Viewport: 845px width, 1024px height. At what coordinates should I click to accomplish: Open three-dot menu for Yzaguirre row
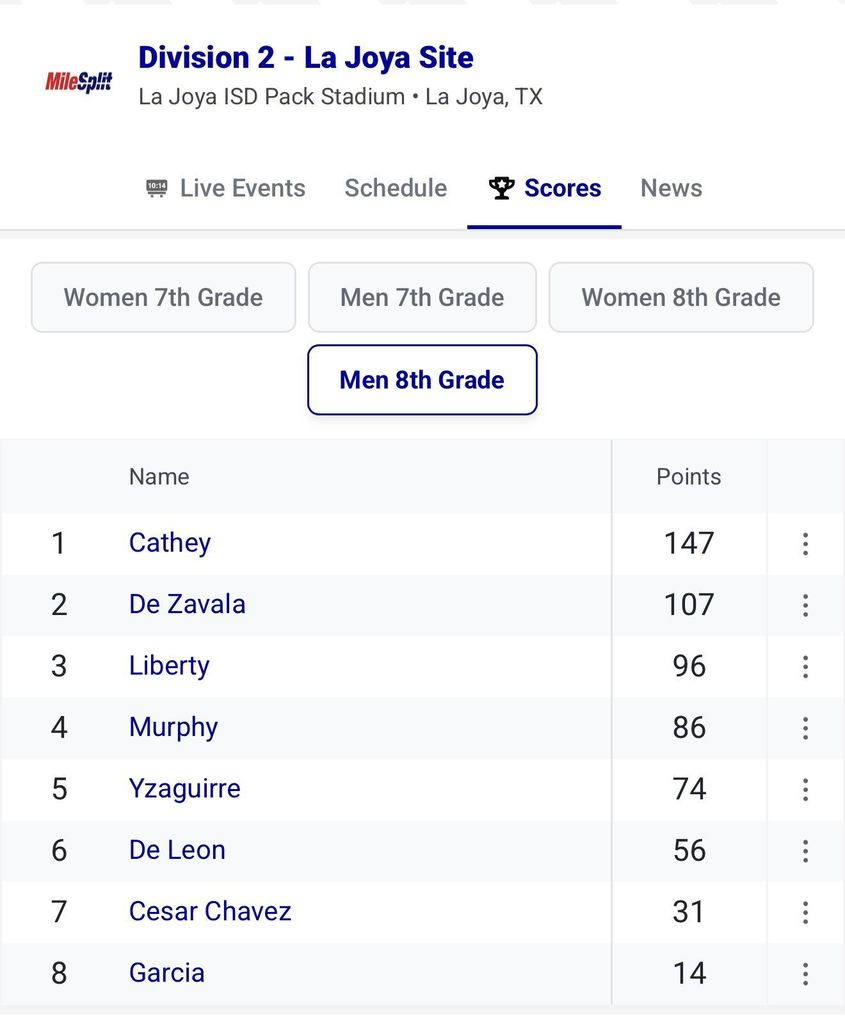tap(805, 790)
